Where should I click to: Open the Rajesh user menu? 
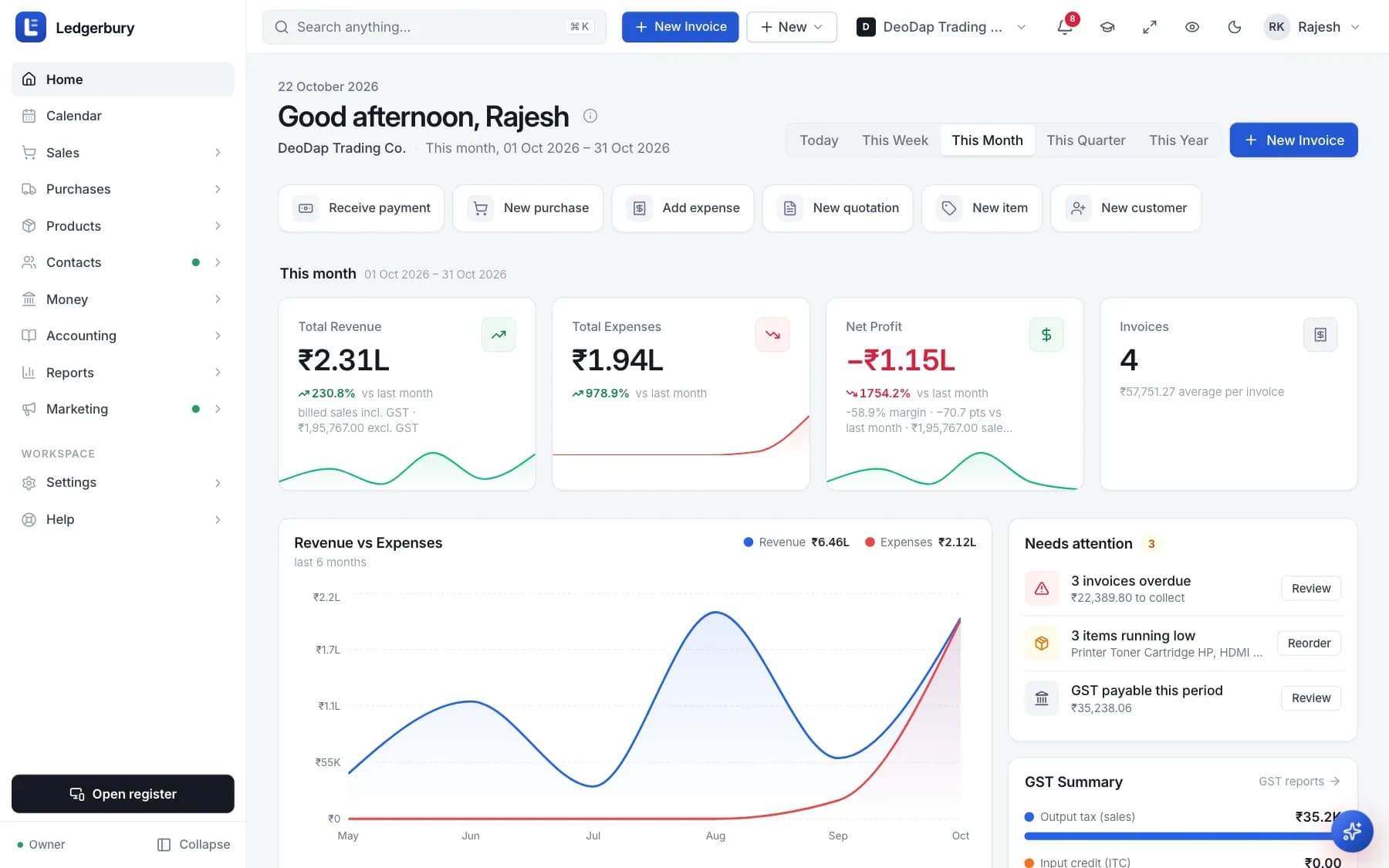(x=1312, y=27)
